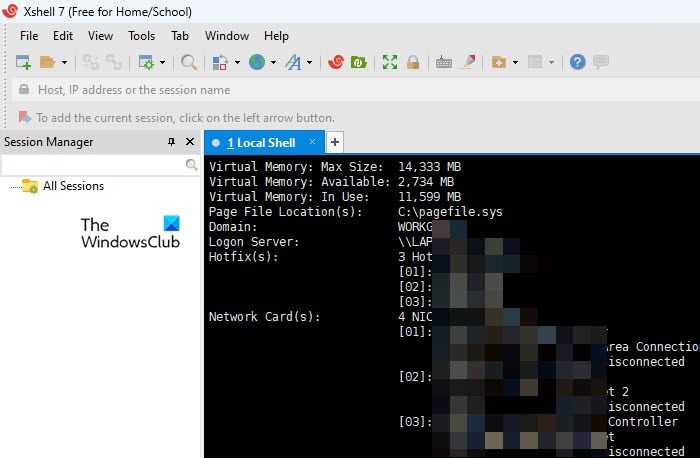
Task: Expand the Font dropdown arrow
Action: point(309,62)
